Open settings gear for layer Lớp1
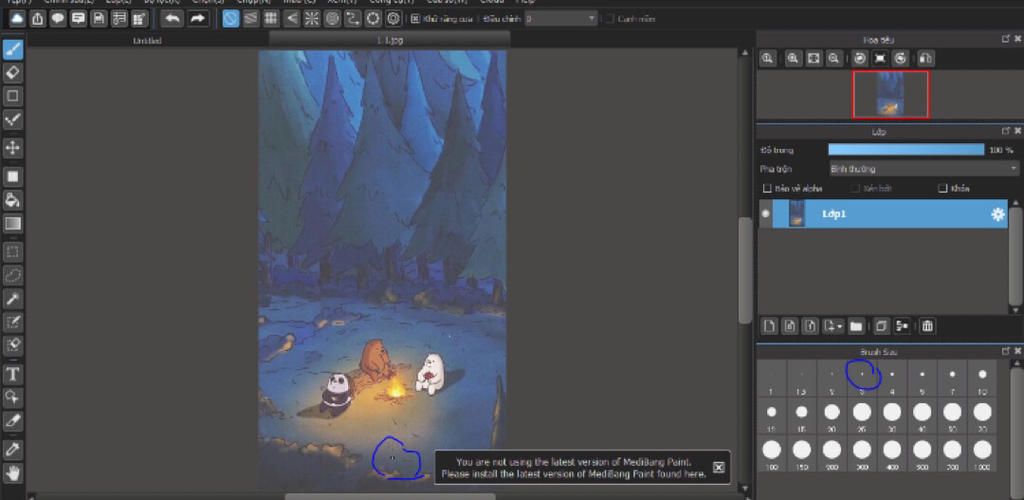Screen dimensions: 1024x500 coord(998,214)
